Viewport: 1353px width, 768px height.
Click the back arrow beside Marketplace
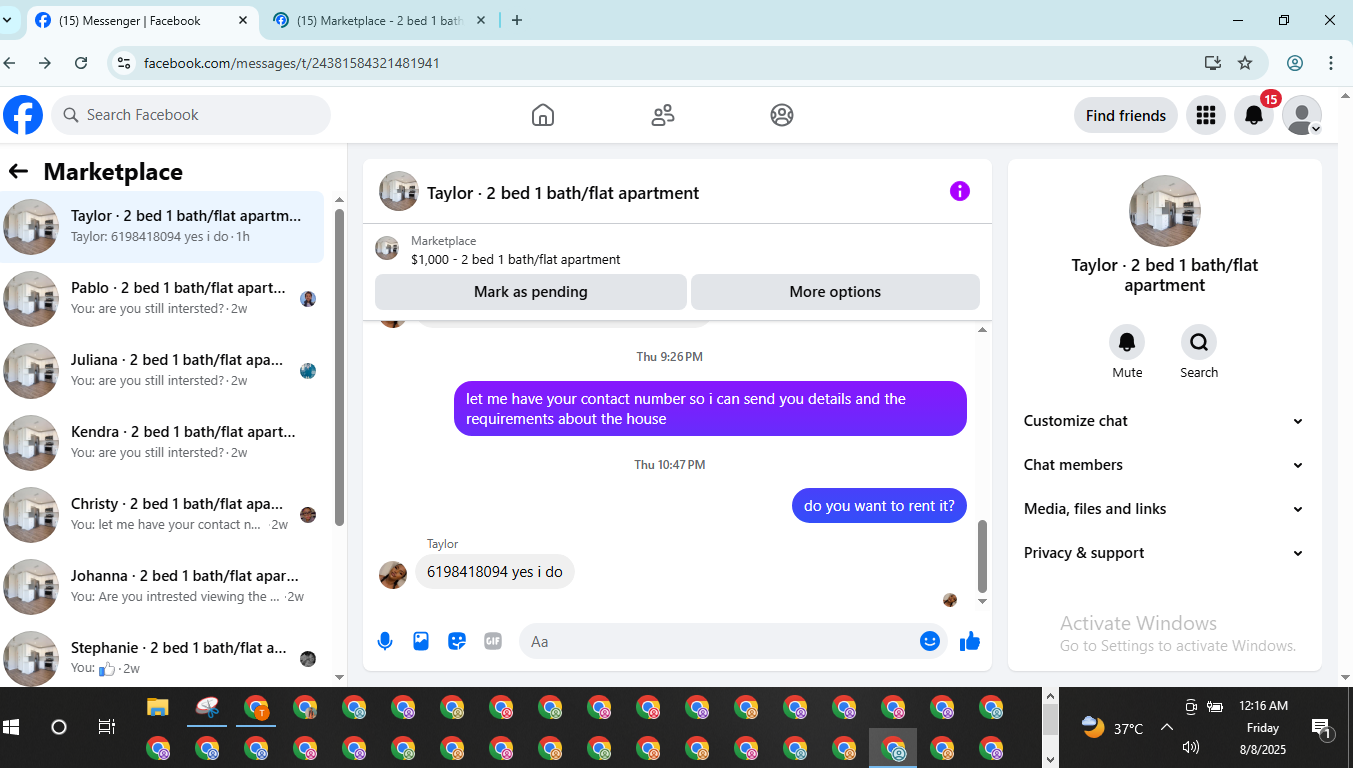tap(18, 171)
